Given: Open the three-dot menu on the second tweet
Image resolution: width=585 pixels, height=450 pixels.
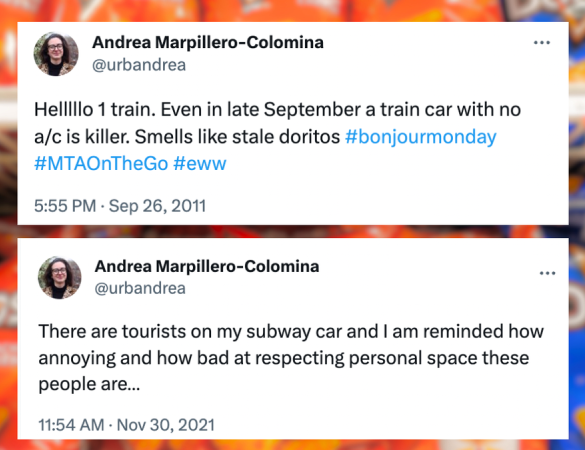Looking at the screenshot, I should tap(547, 274).
